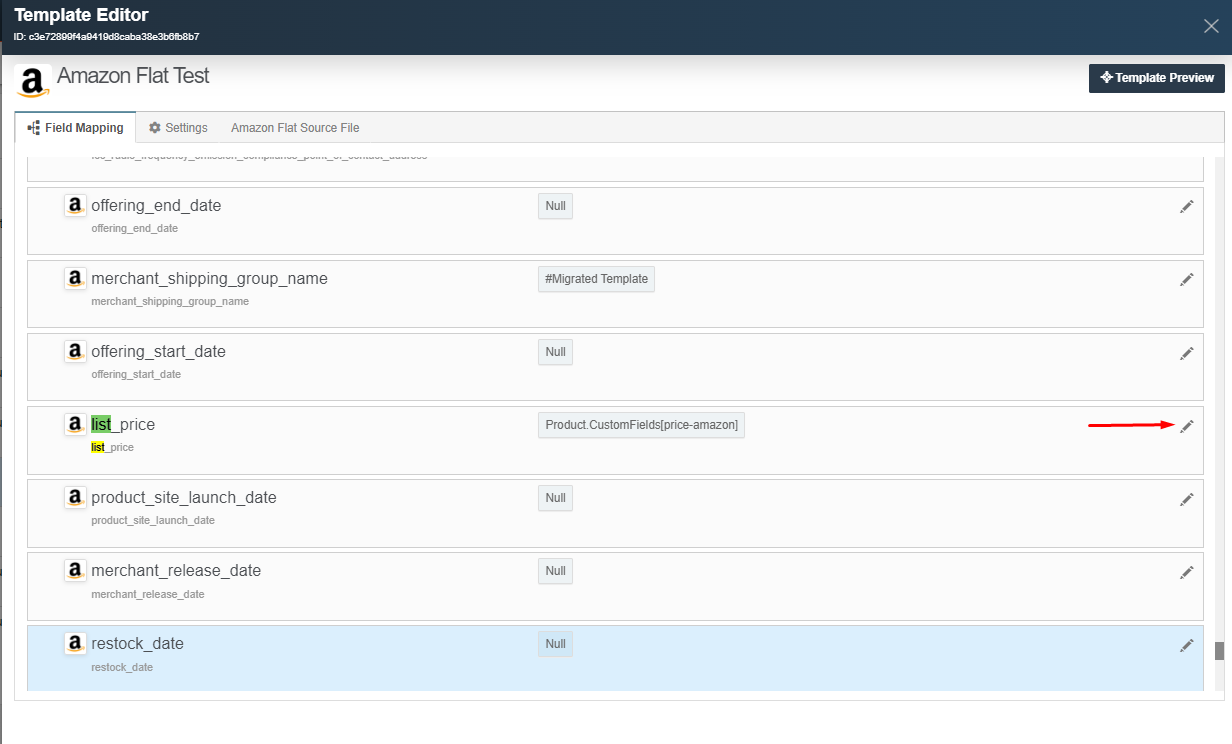Click the large Amazon logo in header
Screen dimensions: 1232x744
(x=33, y=81)
